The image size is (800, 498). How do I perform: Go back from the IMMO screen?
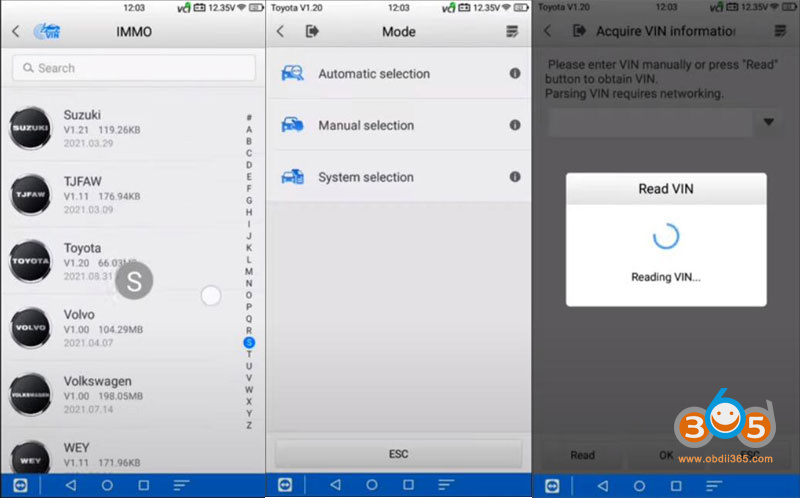pos(16,32)
